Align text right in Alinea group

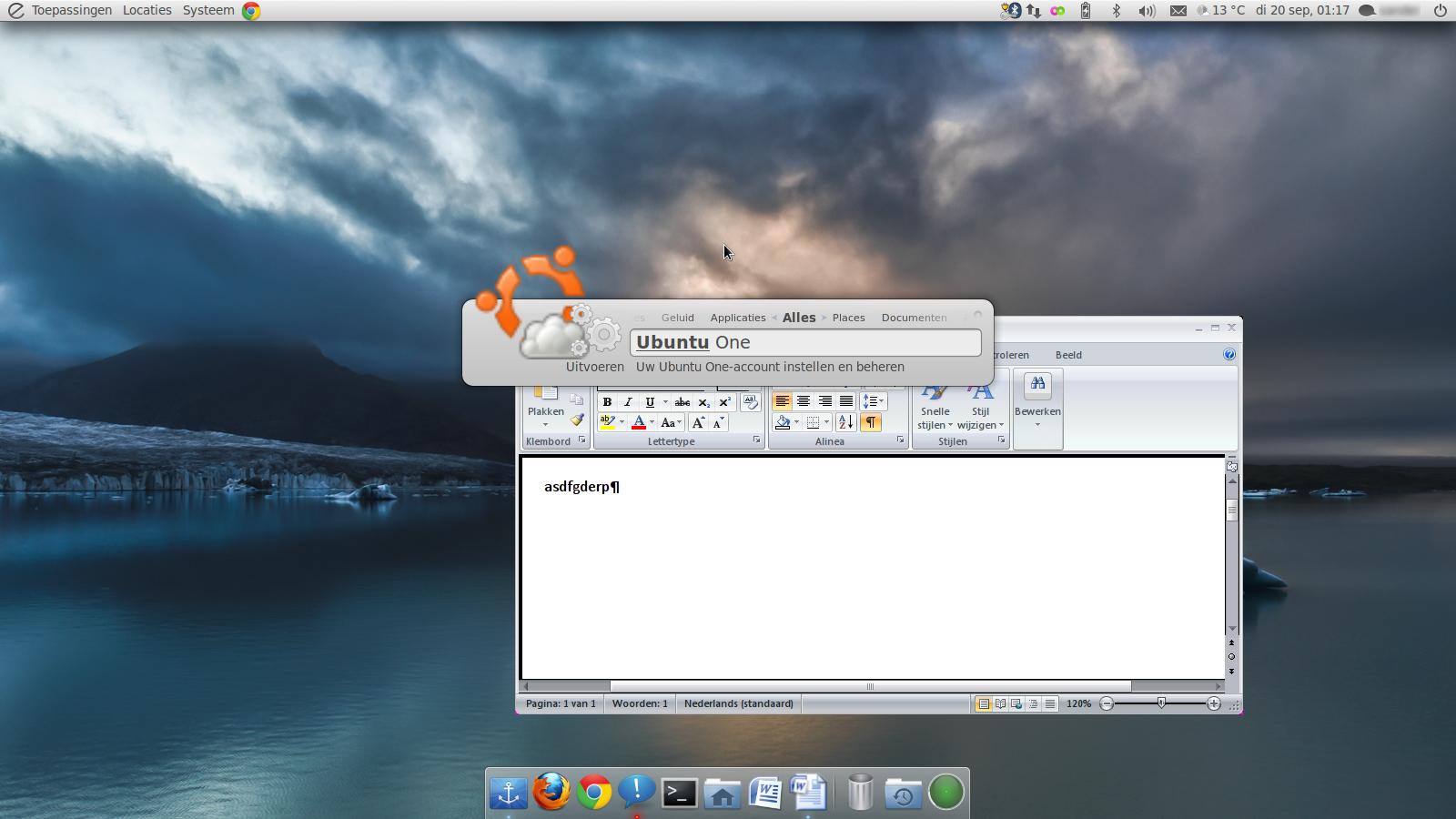pos(824,401)
